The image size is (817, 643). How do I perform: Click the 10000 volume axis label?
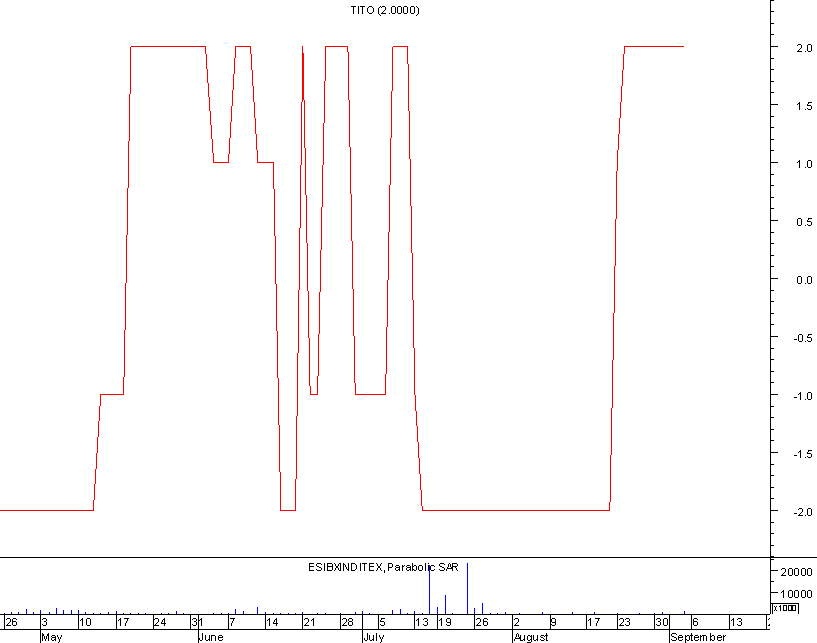click(796, 594)
